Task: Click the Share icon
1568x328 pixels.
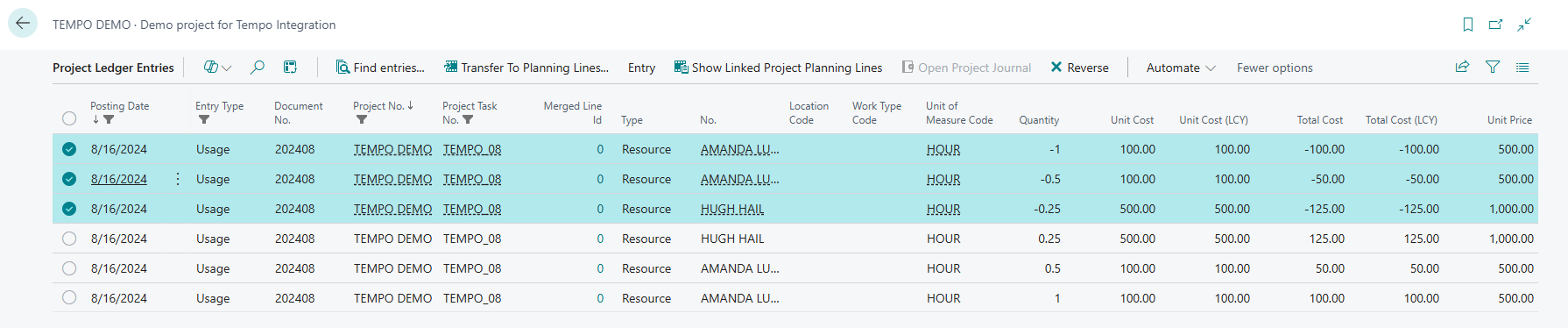Action: [x=1462, y=67]
